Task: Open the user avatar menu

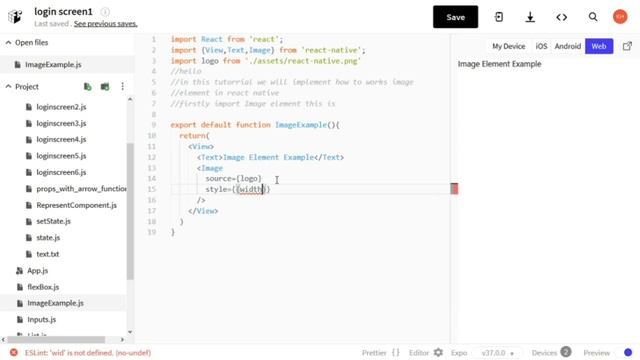Action: tap(620, 17)
